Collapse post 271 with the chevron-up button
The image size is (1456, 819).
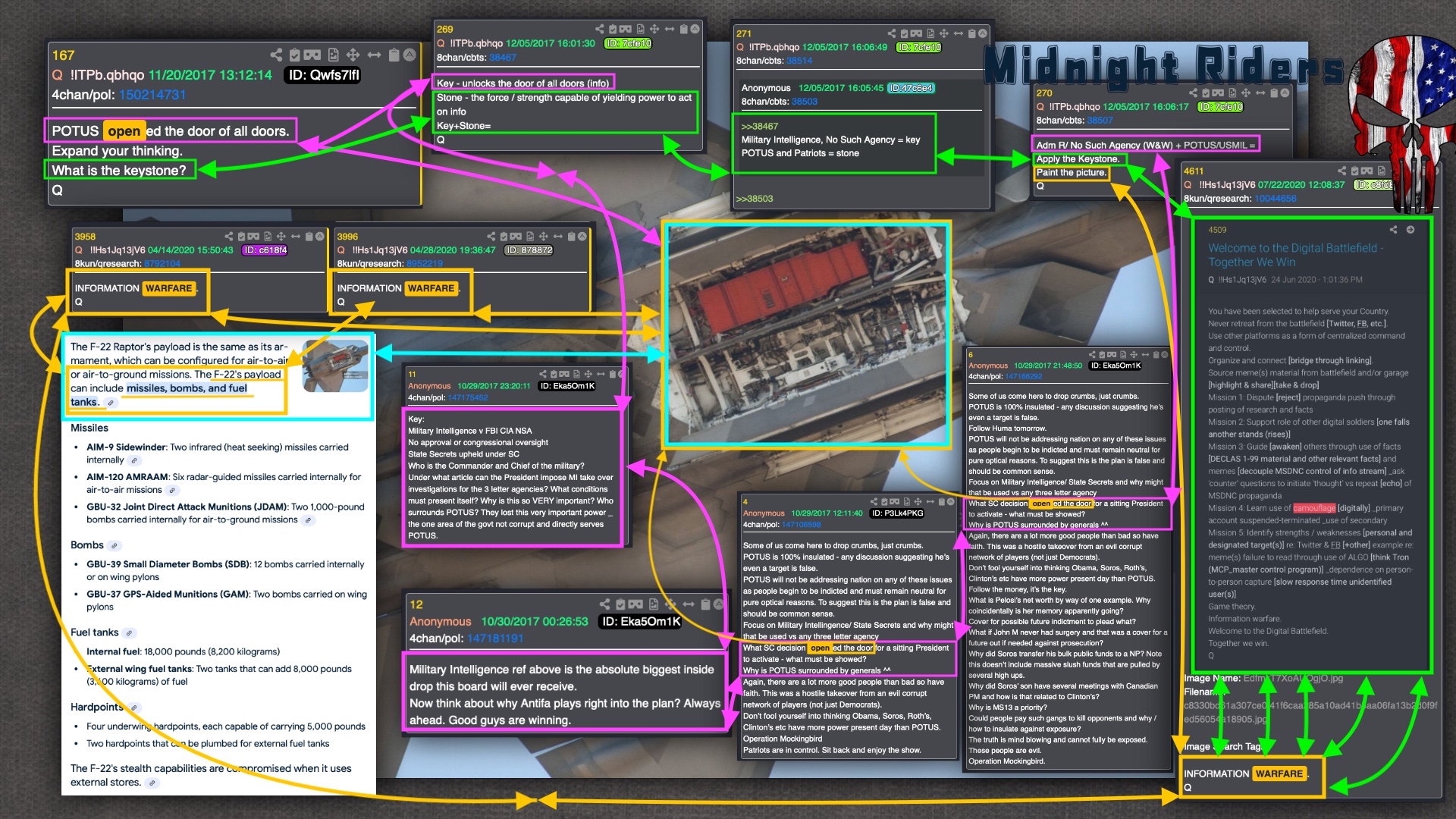click(983, 33)
